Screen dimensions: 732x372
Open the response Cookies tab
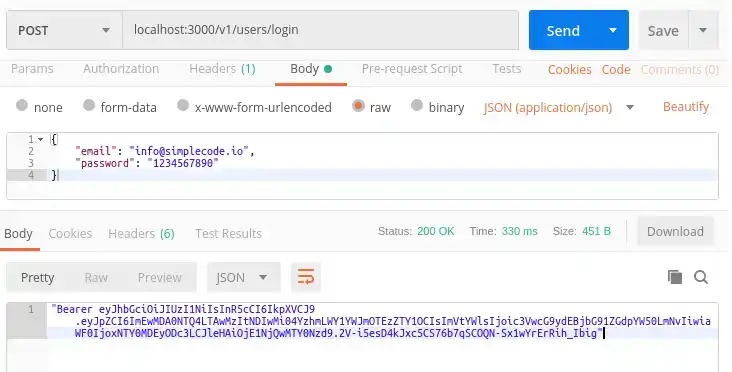[x=70, y=233]
